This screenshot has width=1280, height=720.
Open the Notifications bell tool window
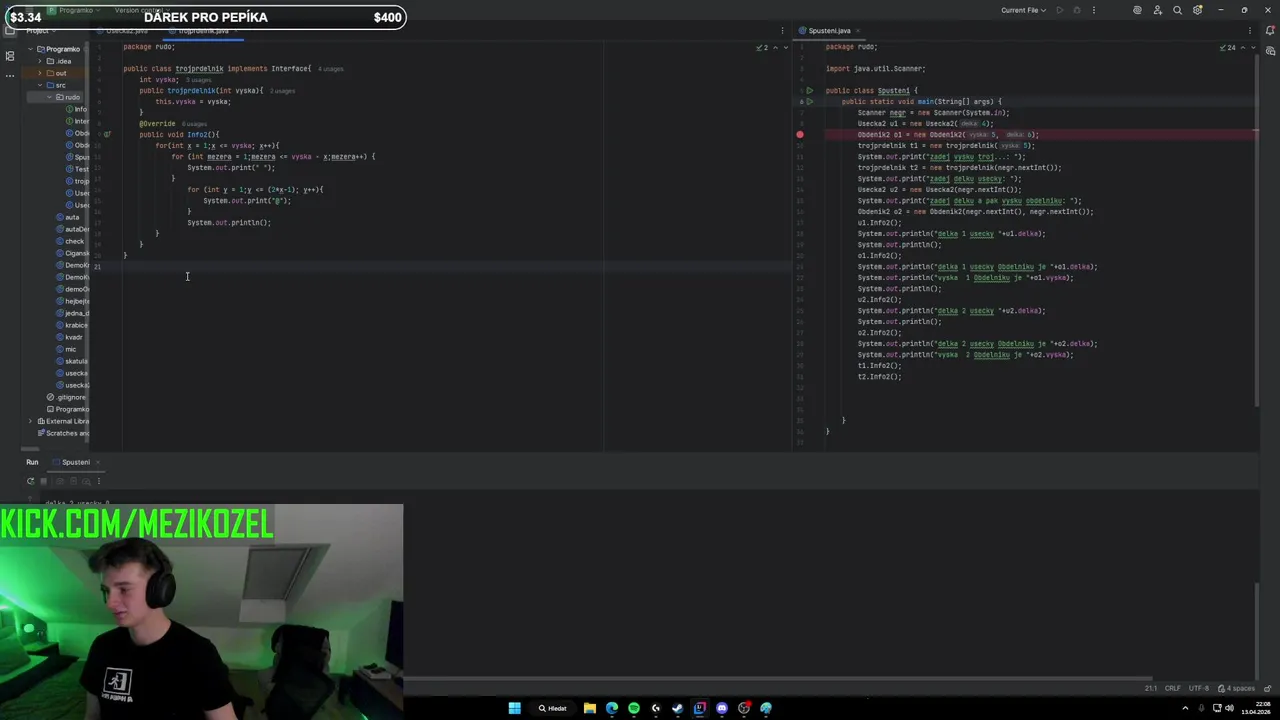[x=1271, y=31]
